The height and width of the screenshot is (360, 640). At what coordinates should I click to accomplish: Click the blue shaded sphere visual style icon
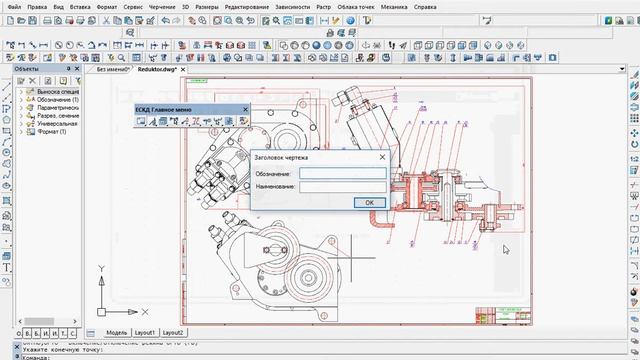(316, 45)
